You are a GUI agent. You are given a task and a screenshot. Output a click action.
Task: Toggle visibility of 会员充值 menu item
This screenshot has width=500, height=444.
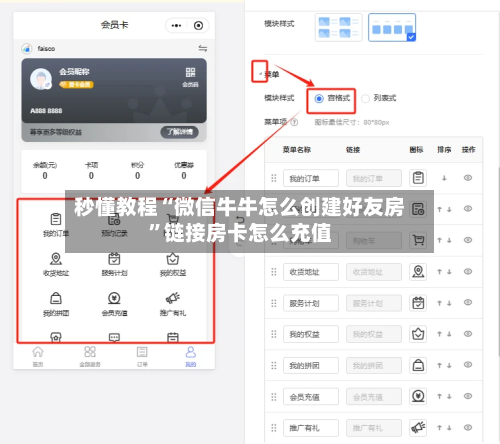[468, 396]
